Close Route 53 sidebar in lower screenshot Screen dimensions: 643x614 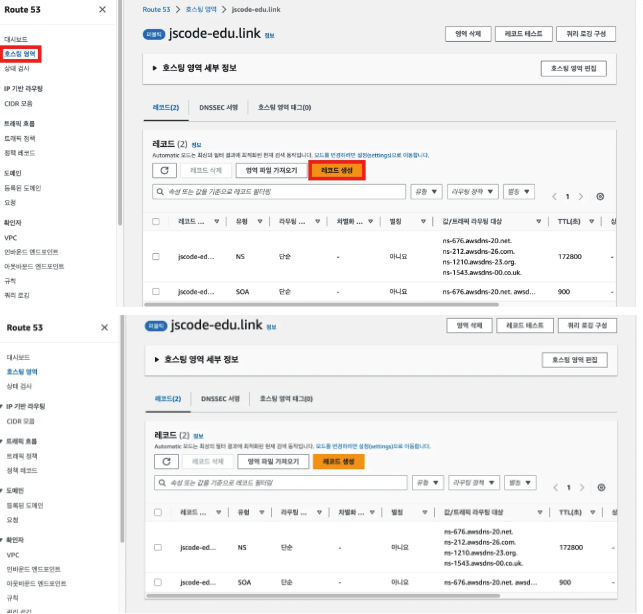[x=105, y=327]
